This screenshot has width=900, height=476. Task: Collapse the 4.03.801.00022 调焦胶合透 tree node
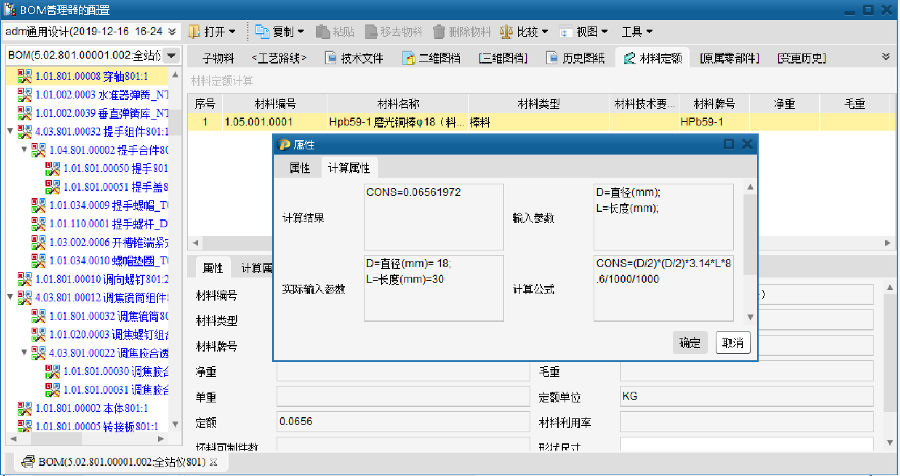click(x=24, y=352)
